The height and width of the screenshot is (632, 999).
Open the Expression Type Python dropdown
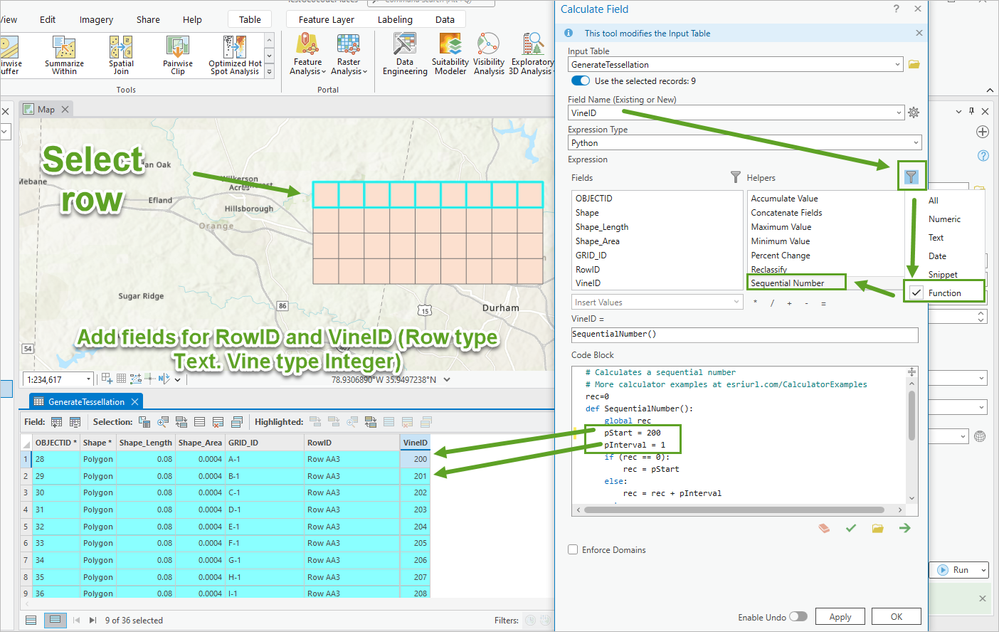pyautogui.click(x=916, y=143)
